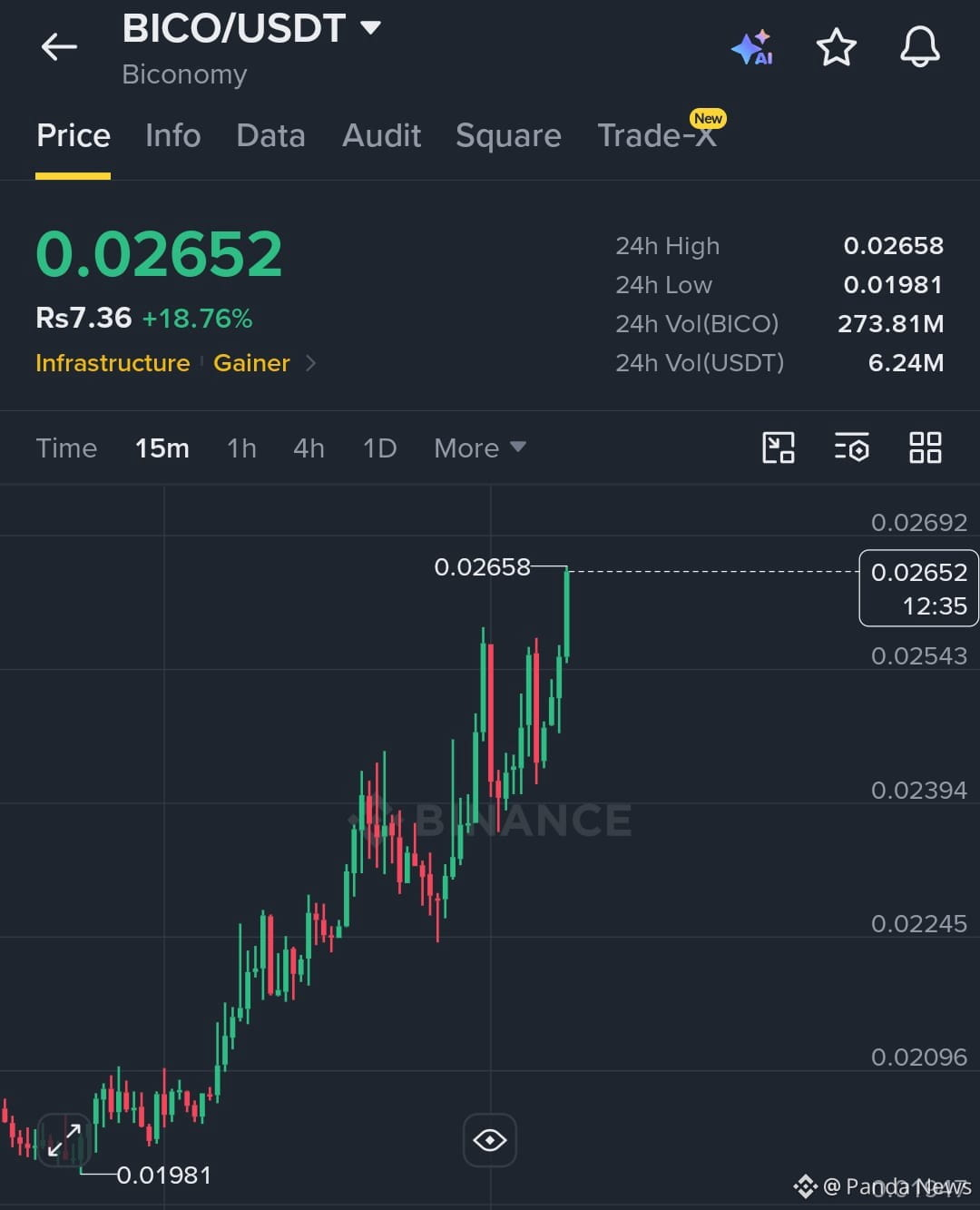Select the Time chart interval
The image size is (980, 1210).
[x=66, y=448]
